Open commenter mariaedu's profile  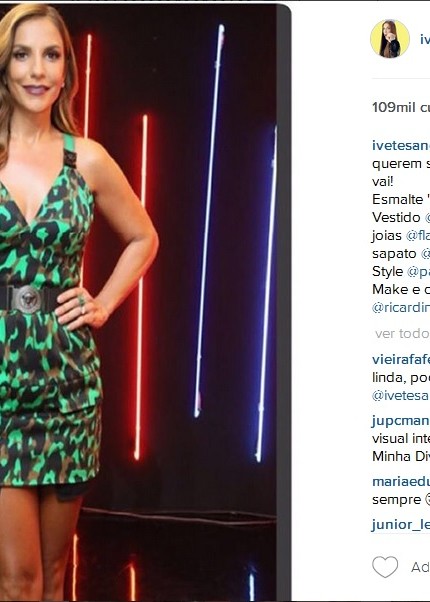coord(401,482)
